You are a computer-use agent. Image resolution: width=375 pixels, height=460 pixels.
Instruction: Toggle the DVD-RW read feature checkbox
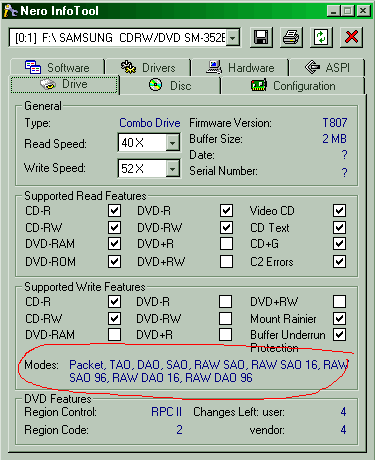coord(226,228)
